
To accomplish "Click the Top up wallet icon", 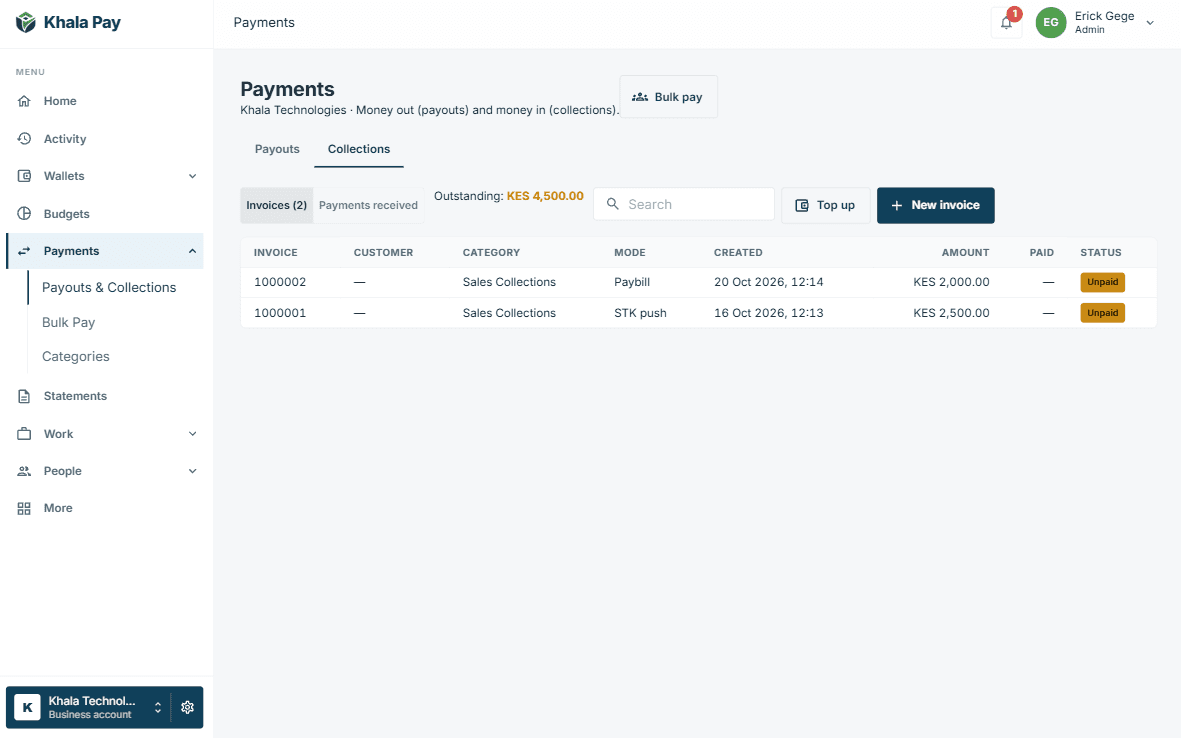I will point(802,205).
